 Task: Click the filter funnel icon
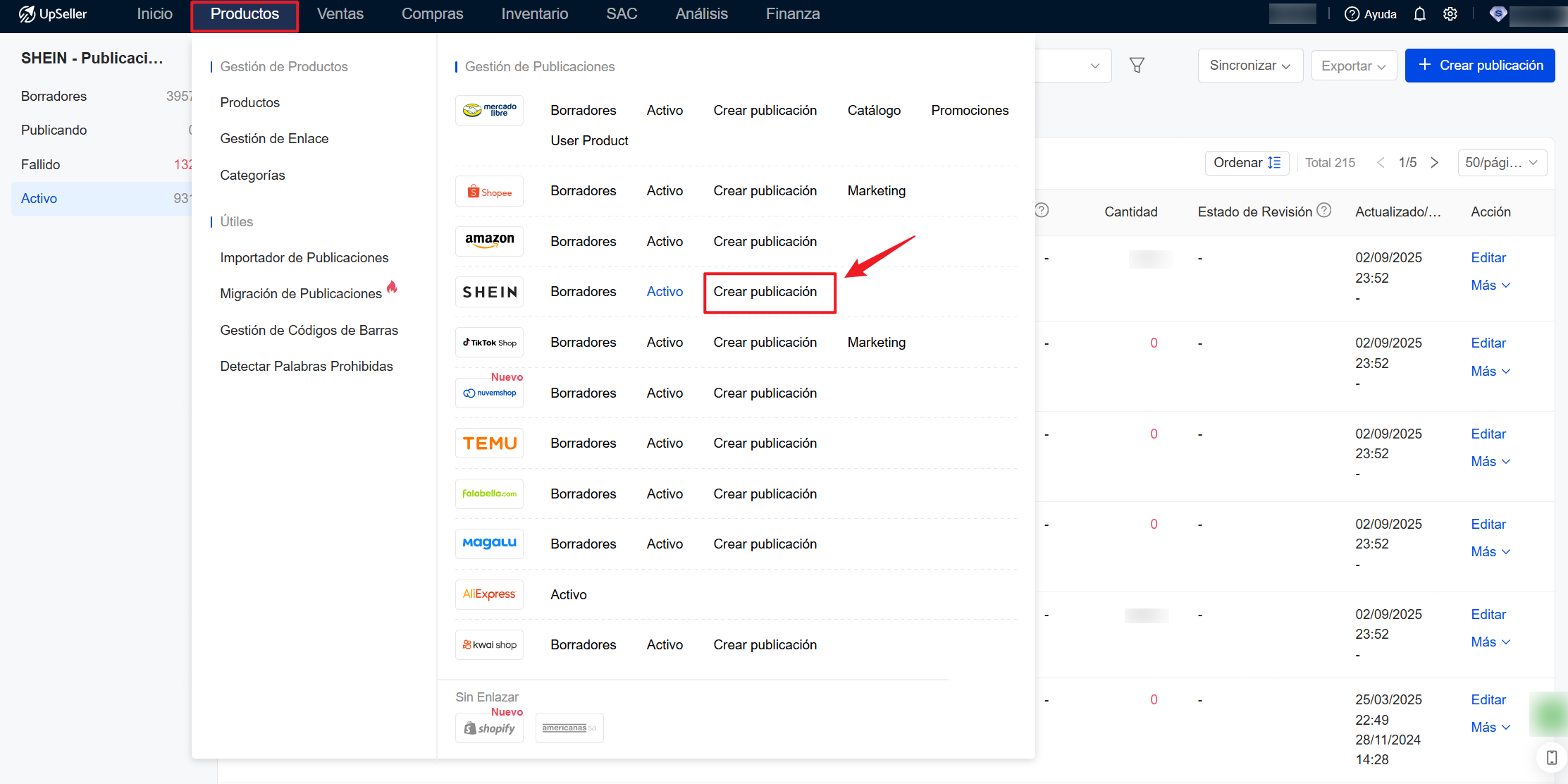coord(1137,66)
